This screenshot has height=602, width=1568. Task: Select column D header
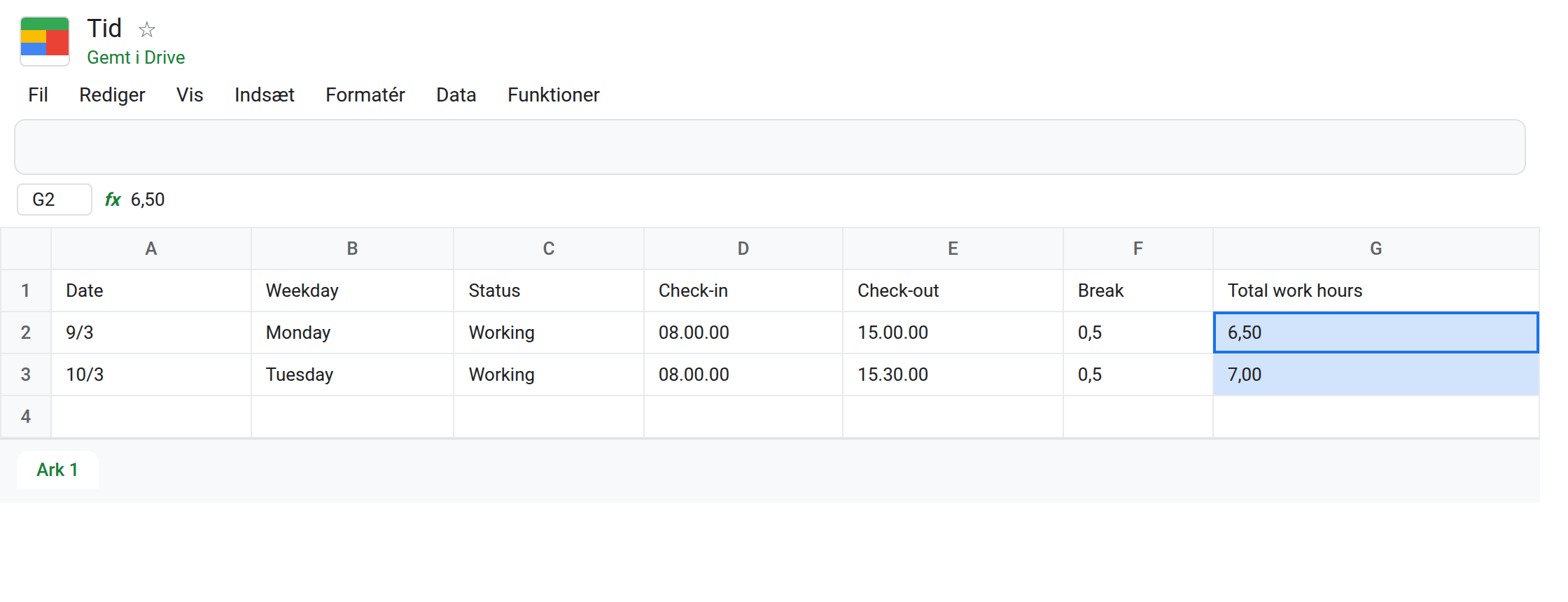click(x=743, y=248)
